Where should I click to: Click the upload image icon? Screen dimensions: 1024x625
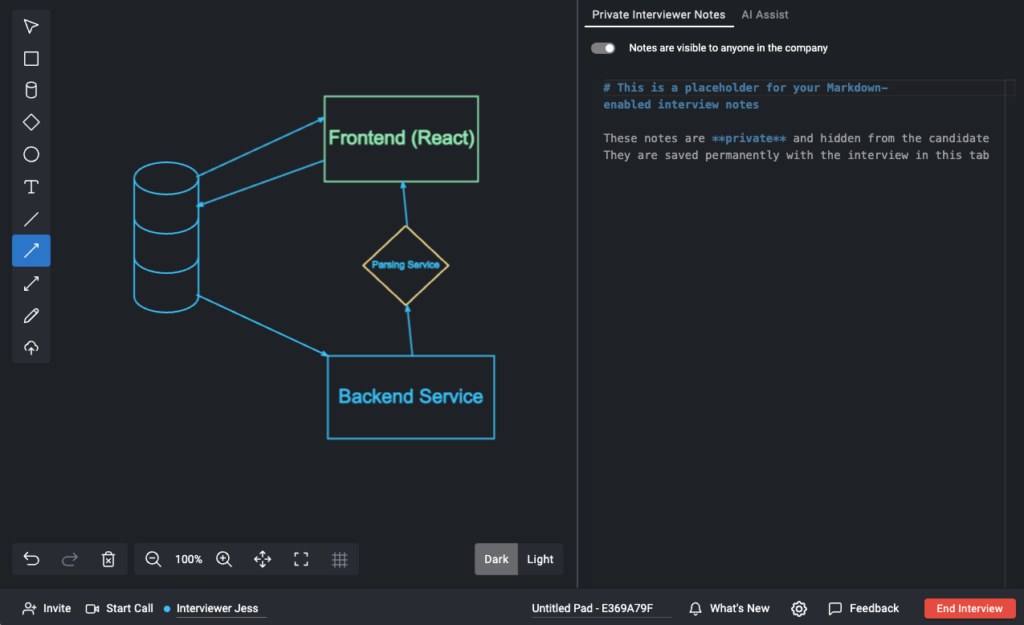point(31,348)
